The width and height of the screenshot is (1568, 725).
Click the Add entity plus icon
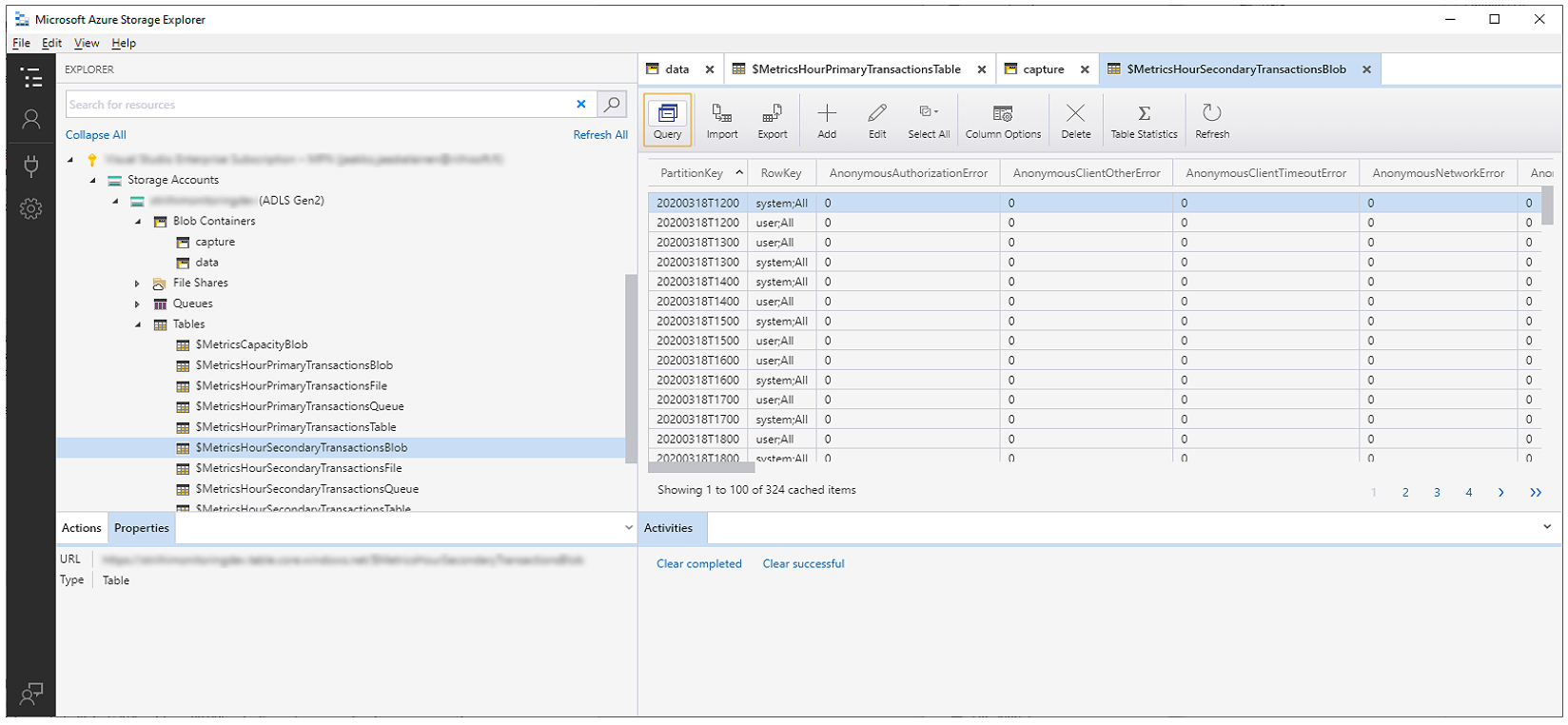tap(827, 121)
